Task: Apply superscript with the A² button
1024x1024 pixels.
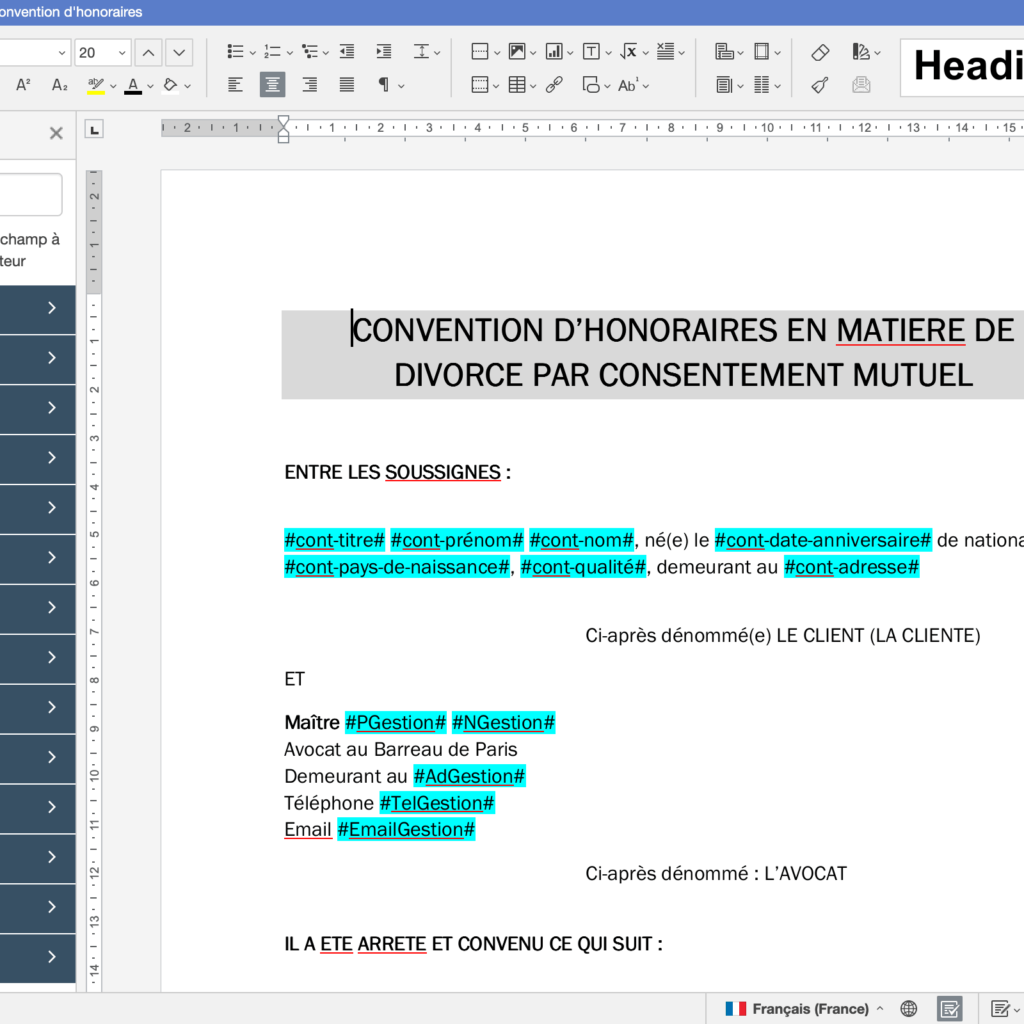Action: coord(23,85)
